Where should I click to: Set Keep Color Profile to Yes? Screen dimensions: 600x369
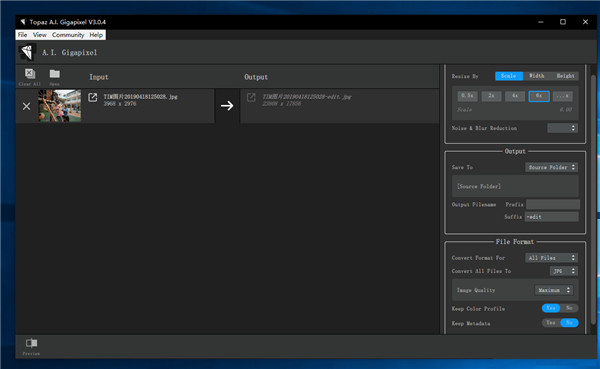tap(551, 308)
